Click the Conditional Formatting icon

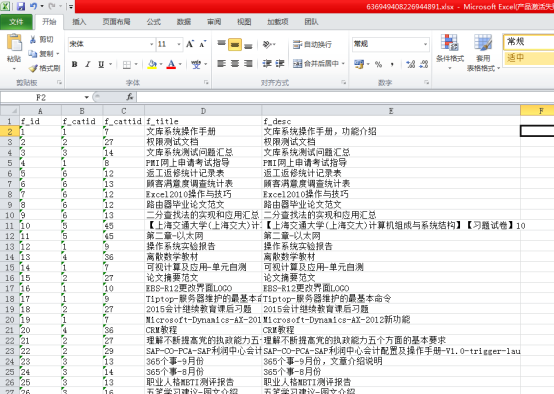[449, 42]
